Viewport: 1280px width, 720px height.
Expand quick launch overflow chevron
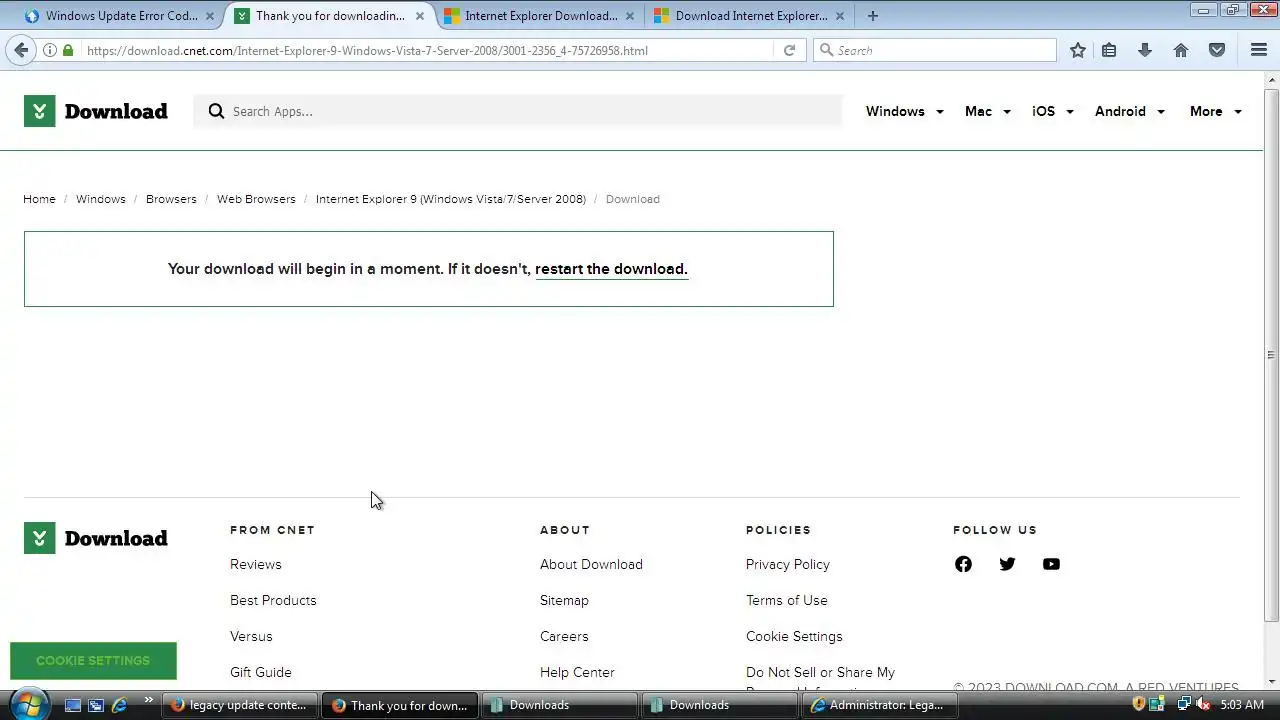point(149,700)
